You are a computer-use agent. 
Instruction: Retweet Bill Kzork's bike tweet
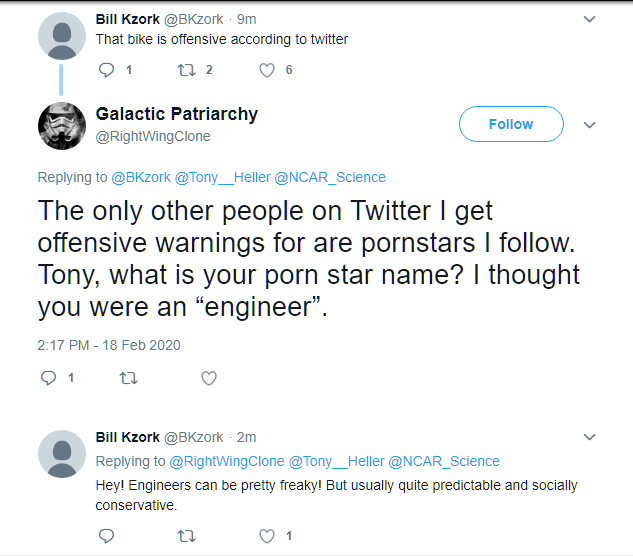point(186,70)
